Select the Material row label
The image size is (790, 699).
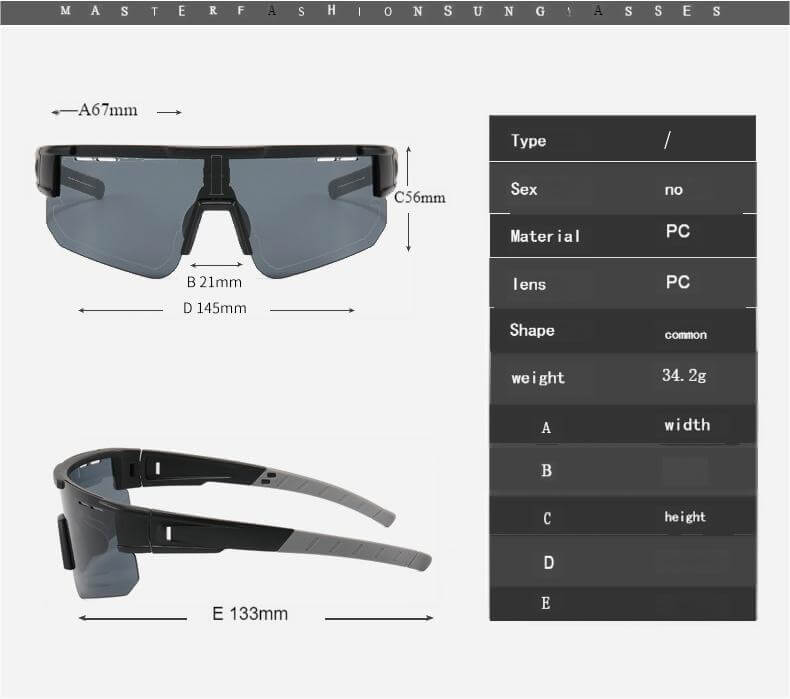[545, 236]
